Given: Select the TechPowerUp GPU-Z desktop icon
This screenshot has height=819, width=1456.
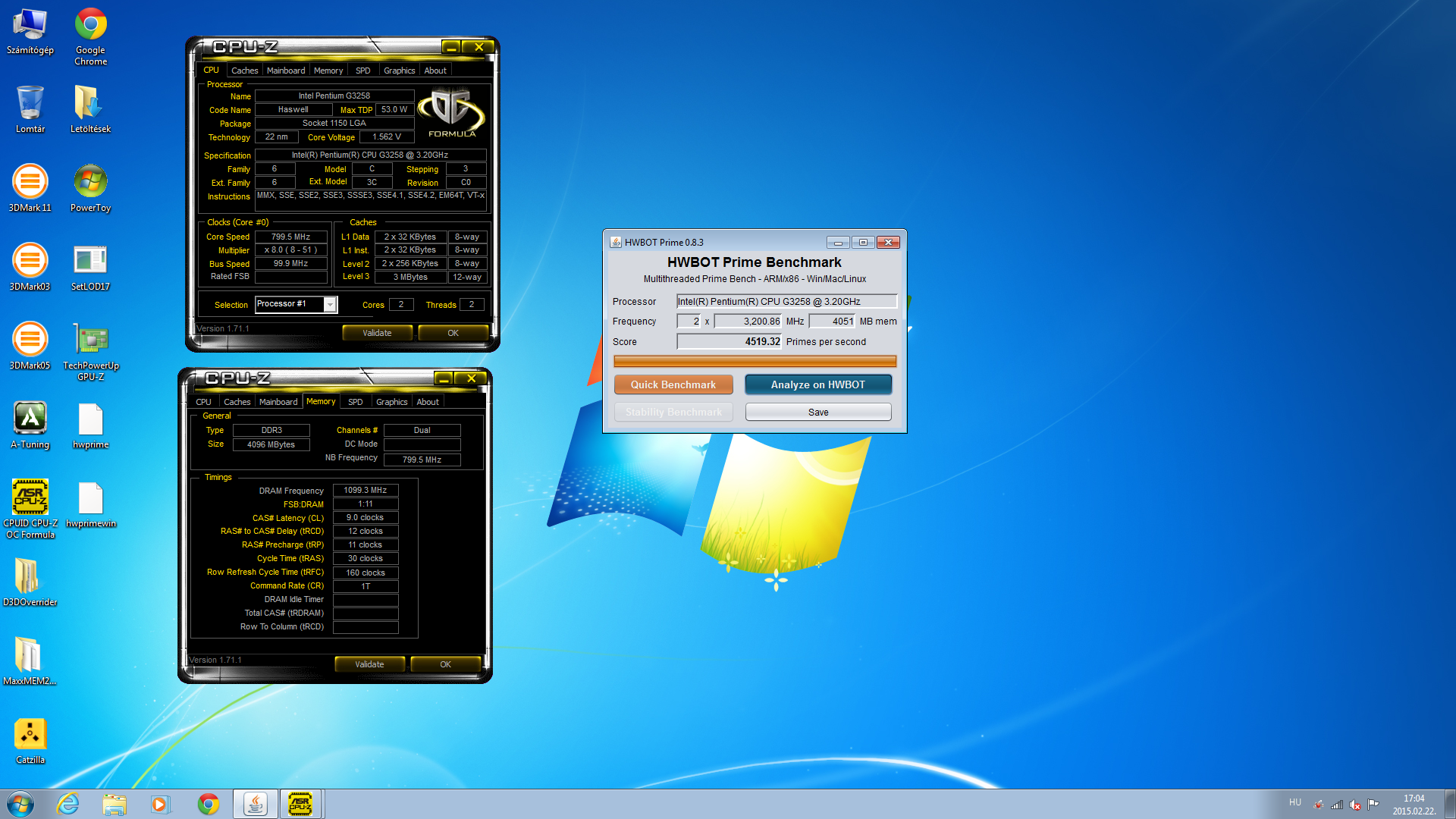Looking at the screenshot, I should point(91,351).
